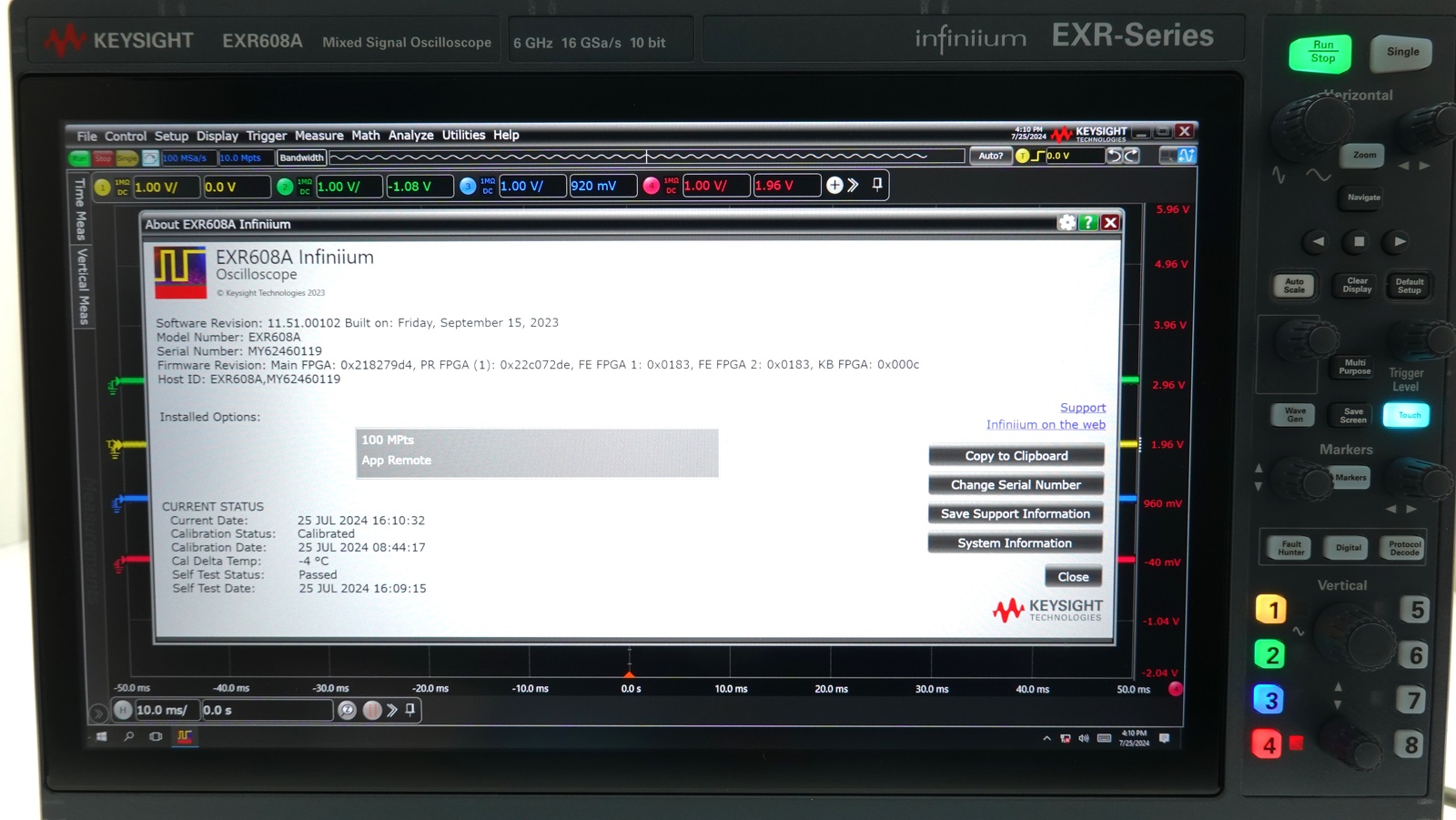Click the Close button in About dialog

click(x=1074, y=577)
